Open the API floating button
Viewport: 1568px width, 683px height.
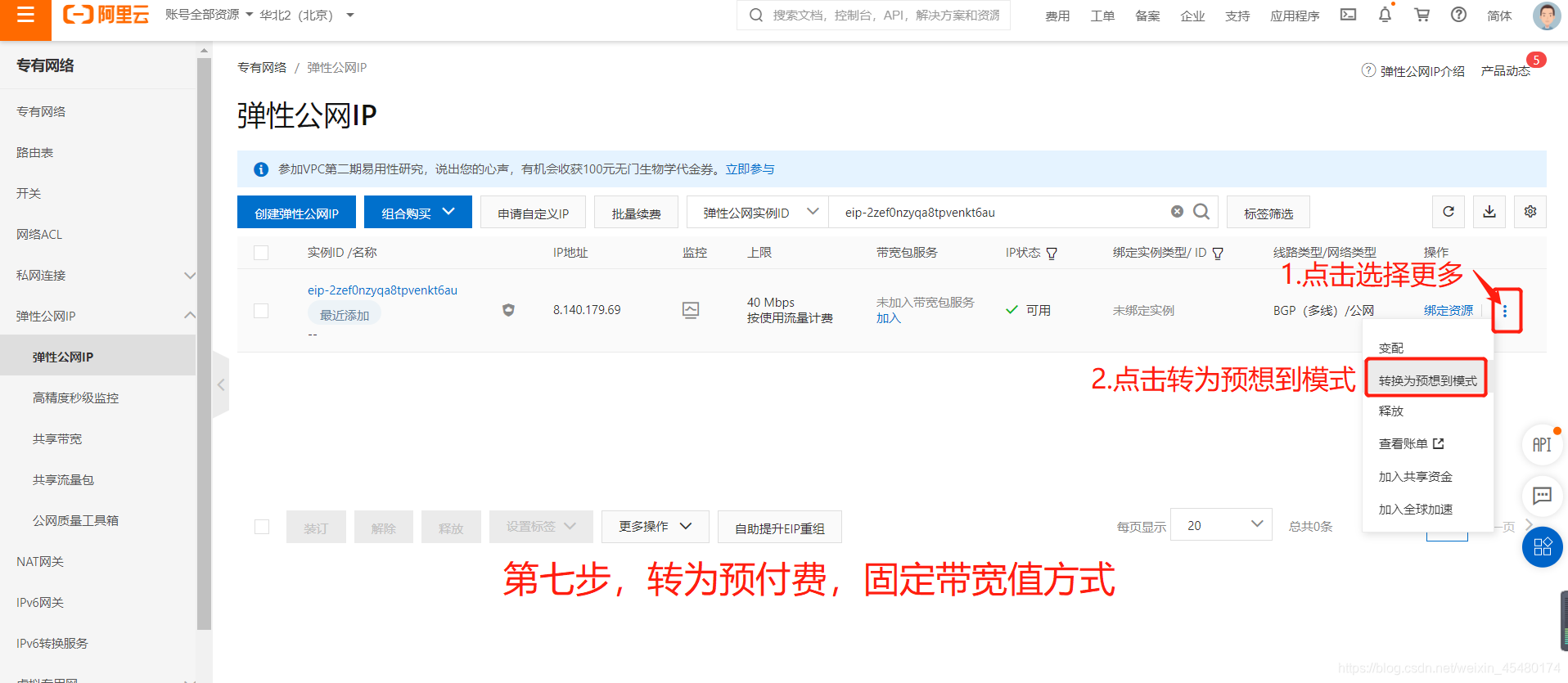1542,445
